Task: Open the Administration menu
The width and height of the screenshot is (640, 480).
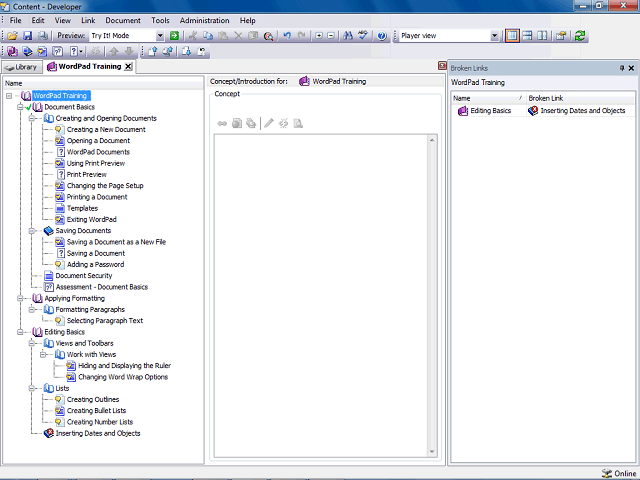Action: (204, 20)
